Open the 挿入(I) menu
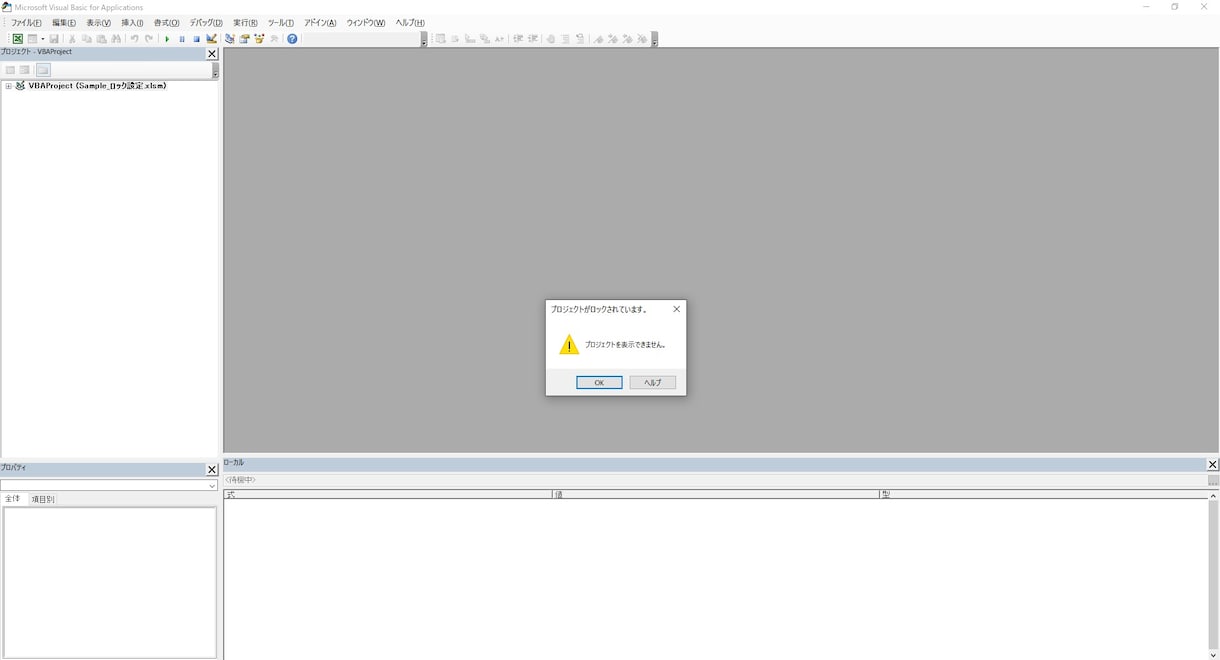The width and height of the screenshot is (1220, 660). point(132,23)
